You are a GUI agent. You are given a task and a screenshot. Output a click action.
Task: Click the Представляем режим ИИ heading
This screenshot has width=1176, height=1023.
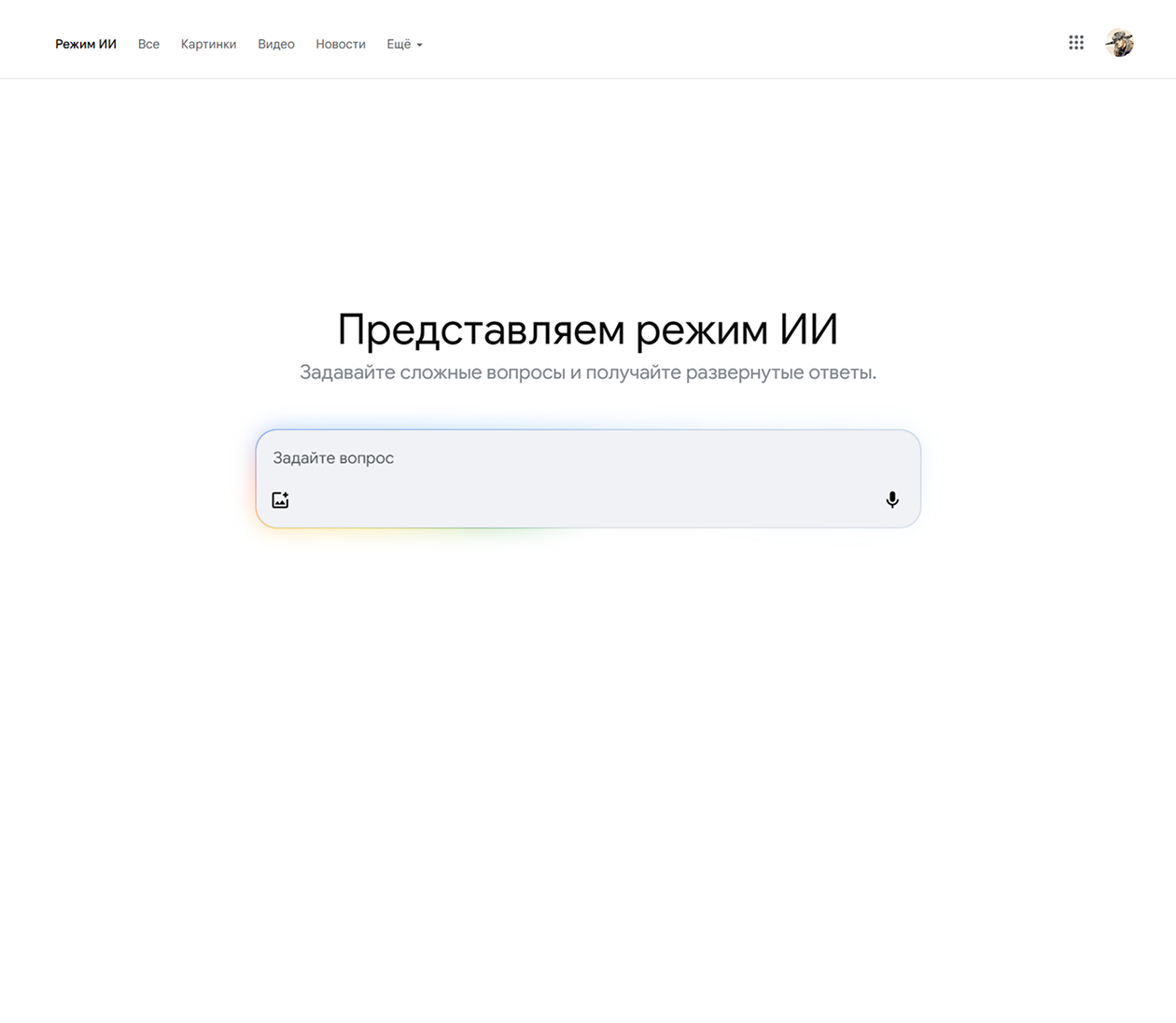[x=587, y=329]
